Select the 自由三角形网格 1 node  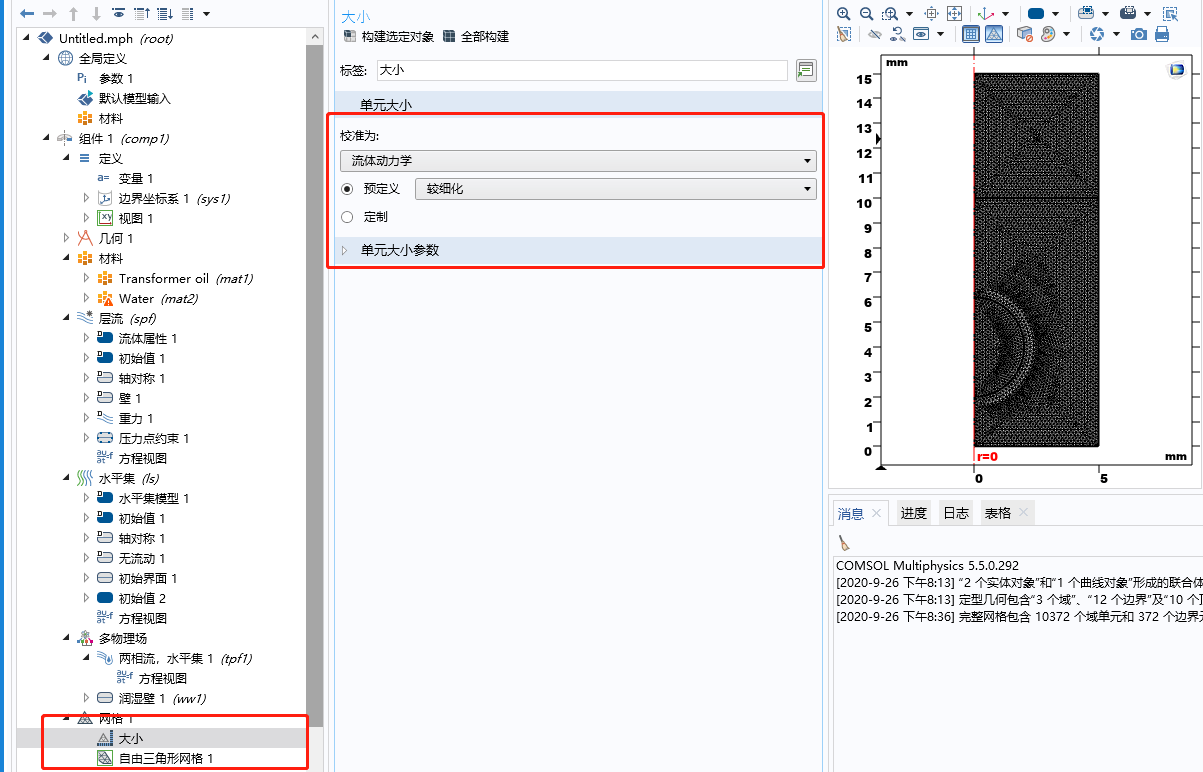point(166,758)
